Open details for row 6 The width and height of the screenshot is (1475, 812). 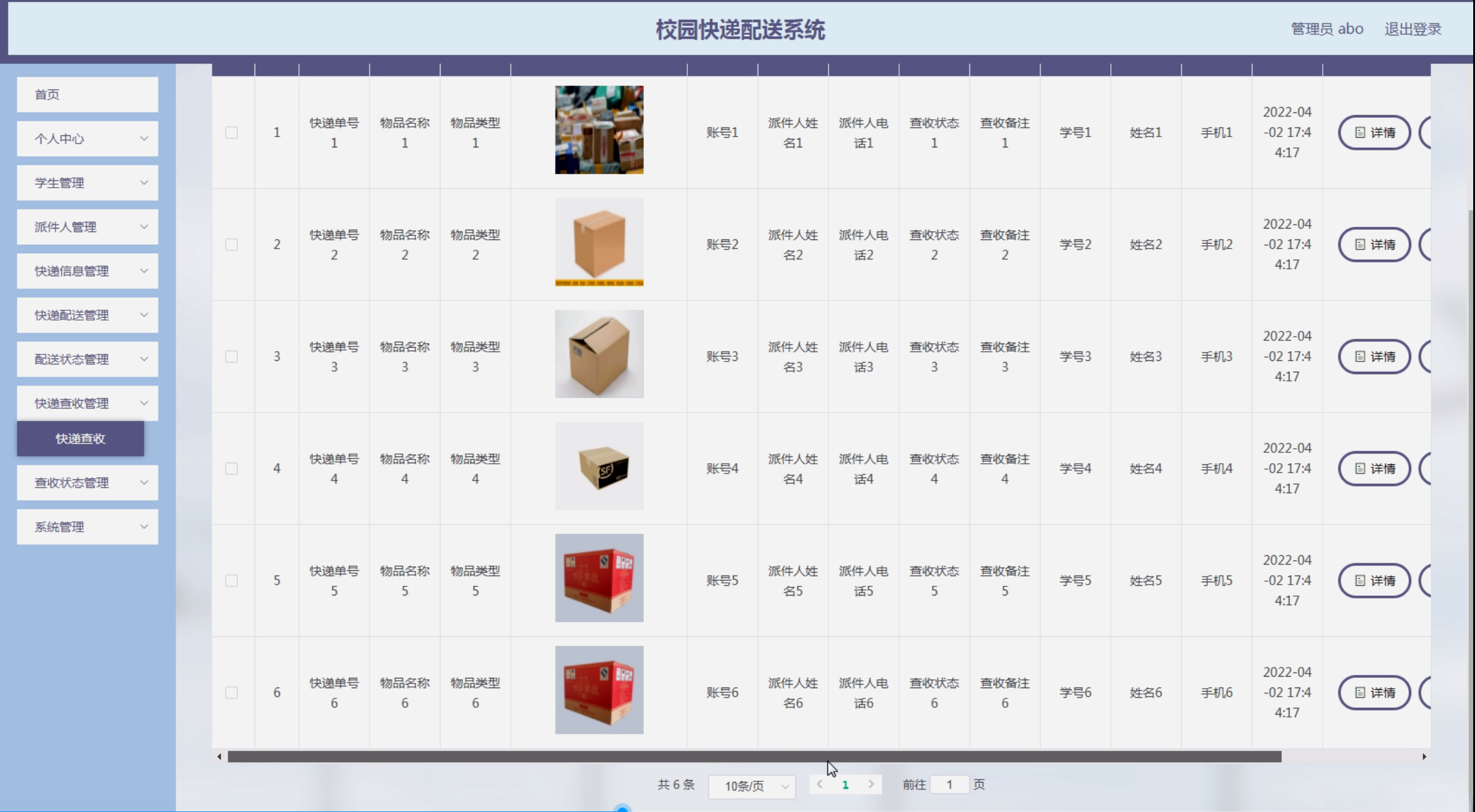pyautogui.click(x=1374, y=693)
